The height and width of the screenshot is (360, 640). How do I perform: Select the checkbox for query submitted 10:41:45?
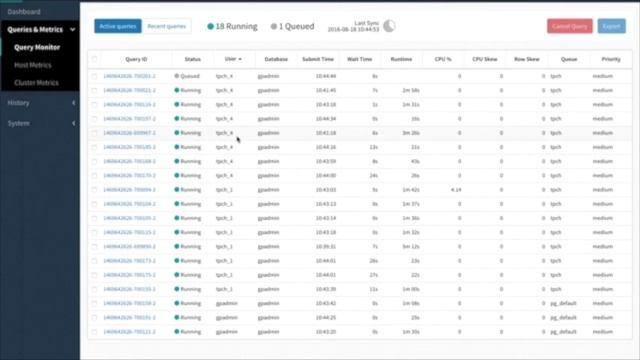94,90
